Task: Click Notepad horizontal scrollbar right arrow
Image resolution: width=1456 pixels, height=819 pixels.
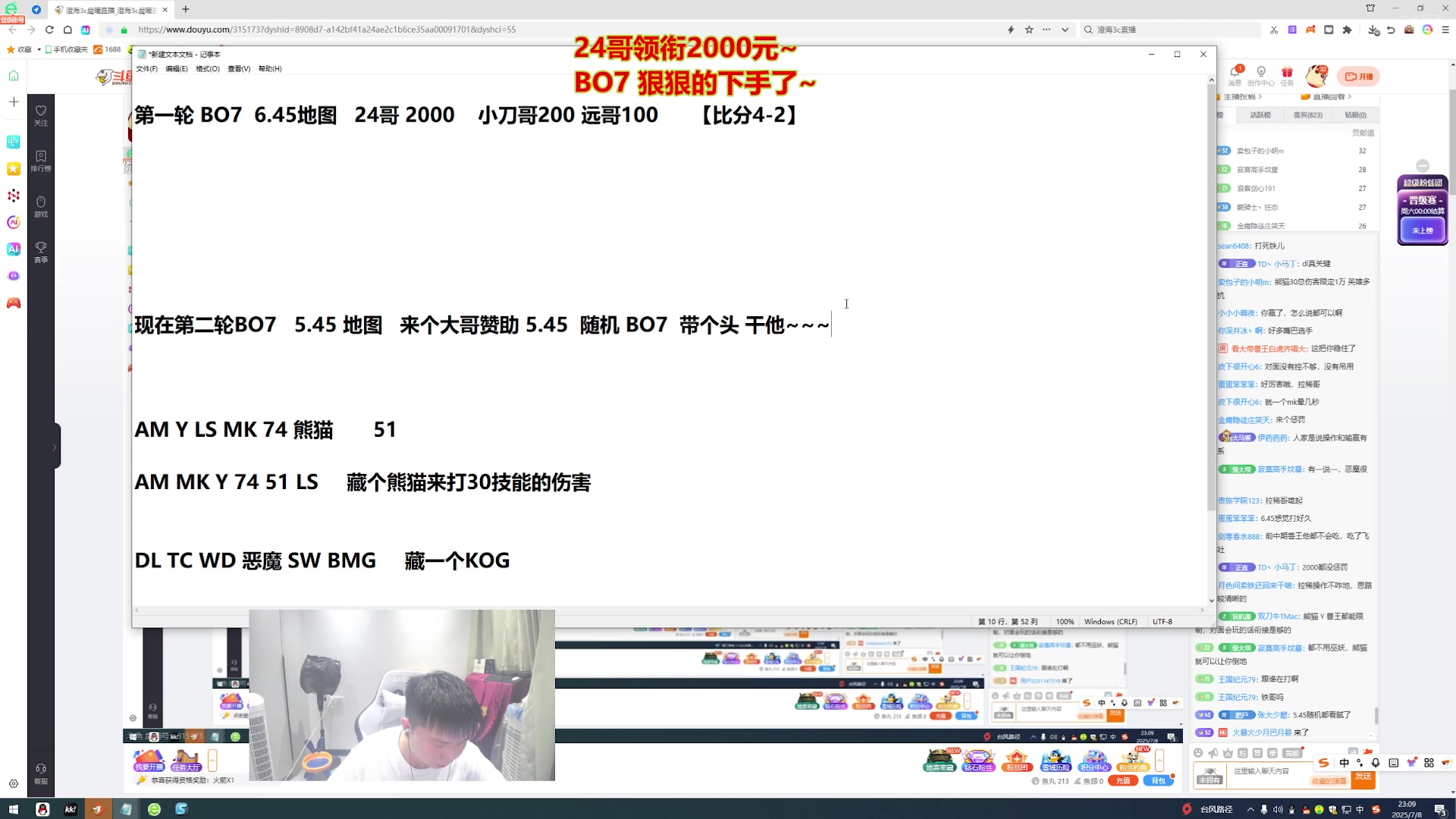Action: tap(1202, 610)
